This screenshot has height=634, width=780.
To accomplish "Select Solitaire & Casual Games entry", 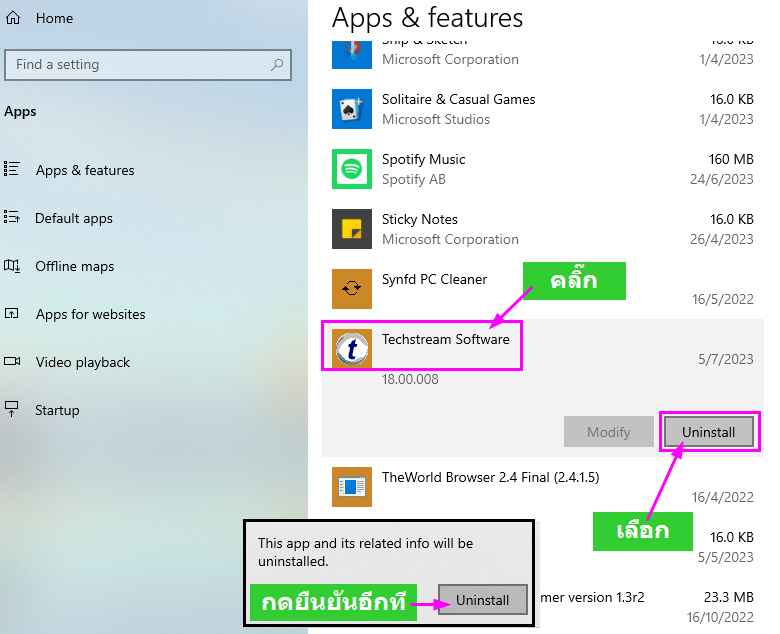I will 543,109.
